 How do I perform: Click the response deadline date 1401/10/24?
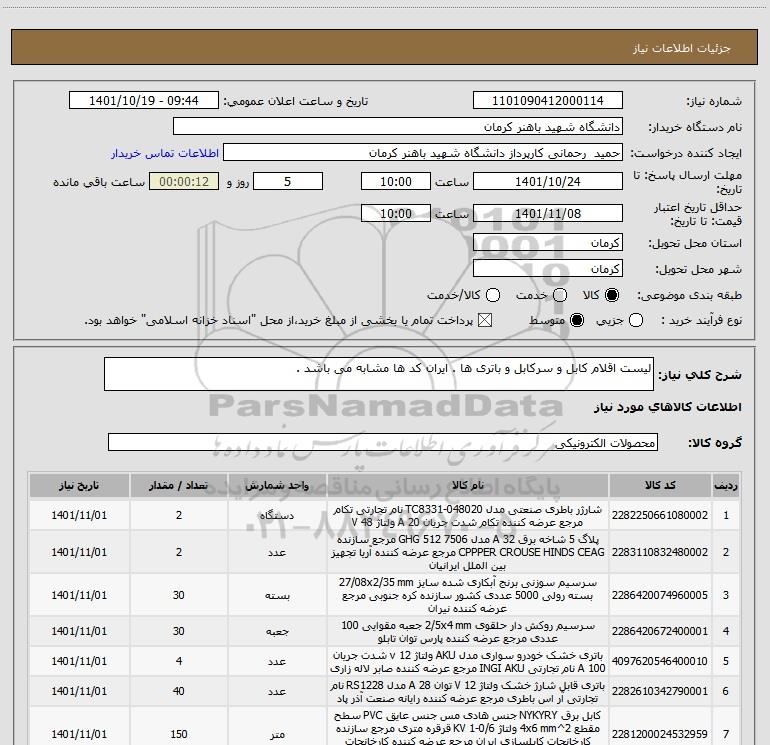click(x=548, y=181)
